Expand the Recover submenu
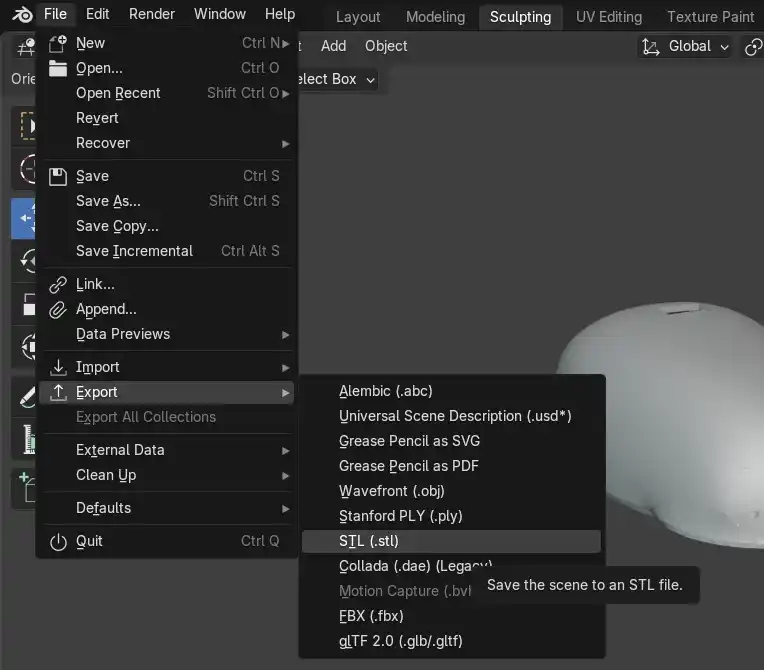Screen dimensions: 764x670 point(166,143)
